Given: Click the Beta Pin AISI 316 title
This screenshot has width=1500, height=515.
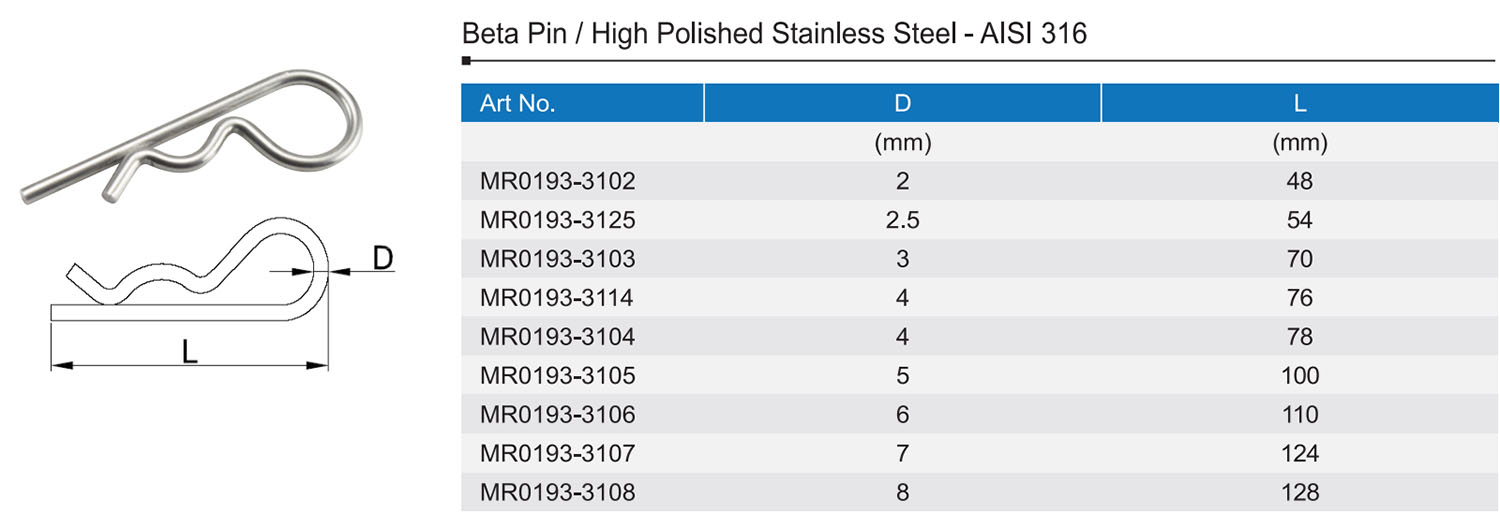Looking at the screenshot, I should pyautogui.click(x=774, y=34).
